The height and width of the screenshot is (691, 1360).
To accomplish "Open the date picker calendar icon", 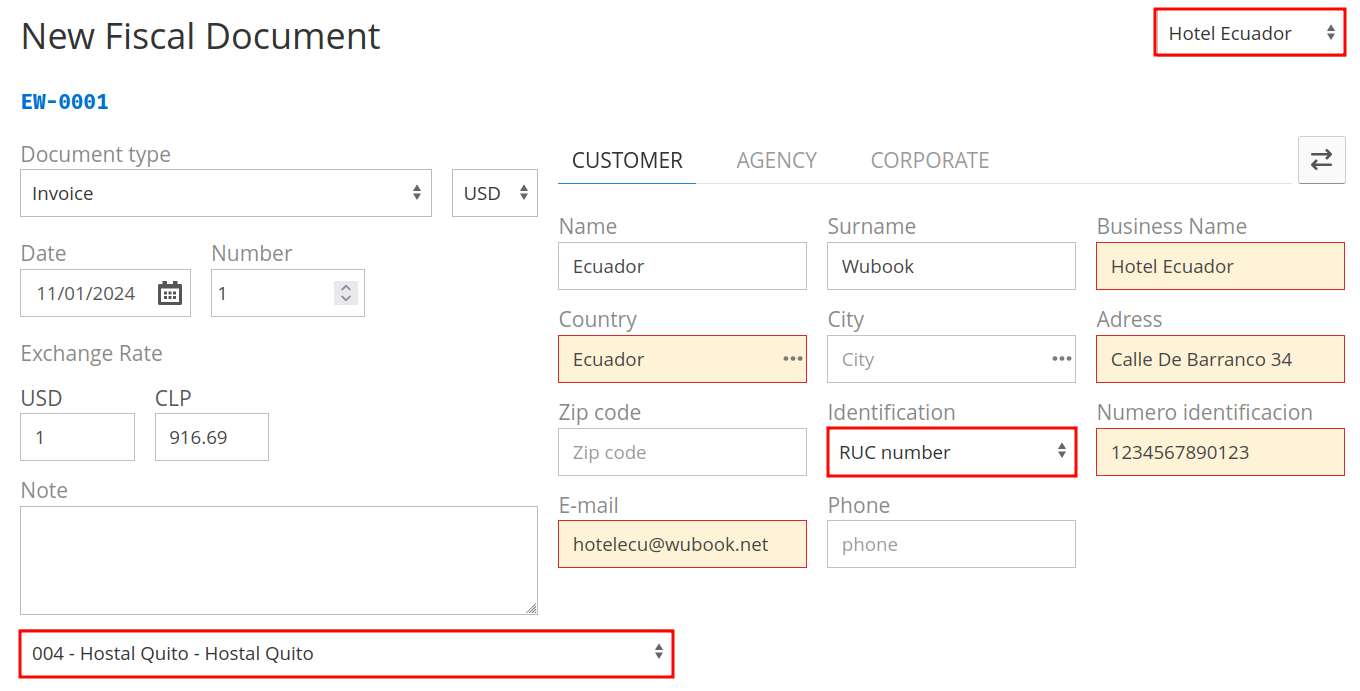I will pos(170,293).
